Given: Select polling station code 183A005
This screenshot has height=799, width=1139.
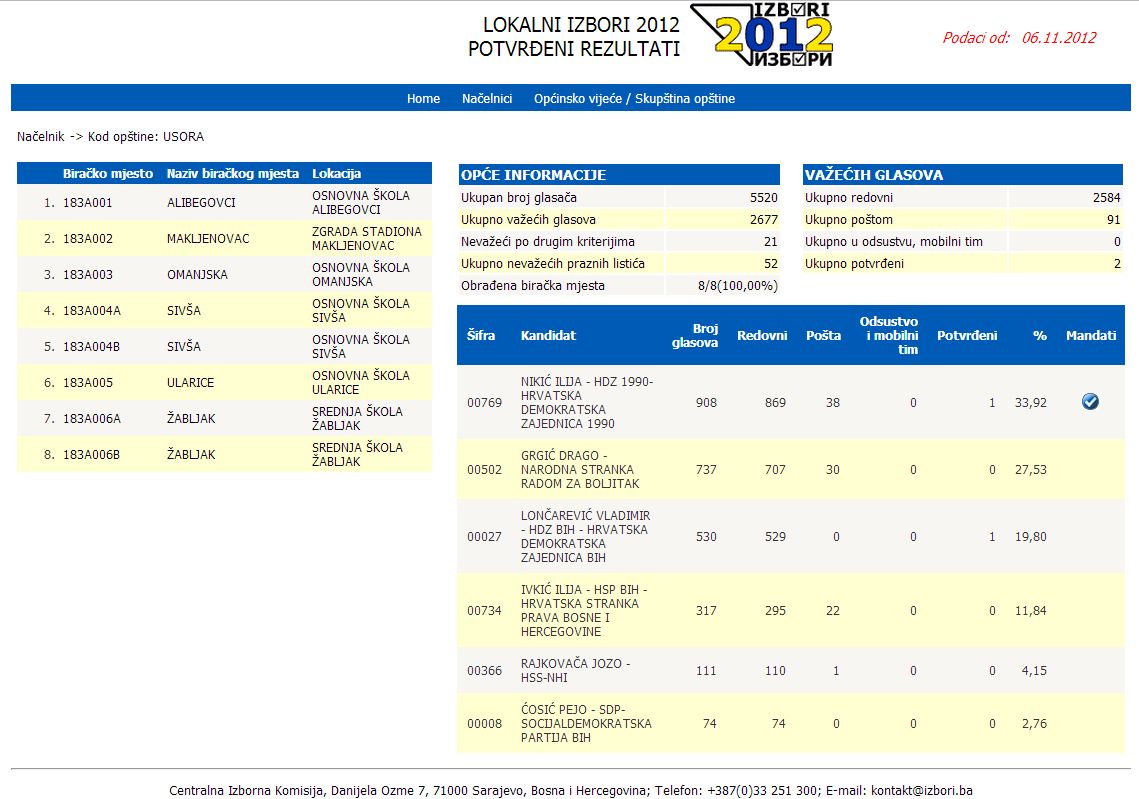Looking at the screenshot, I should coord(87,383).
